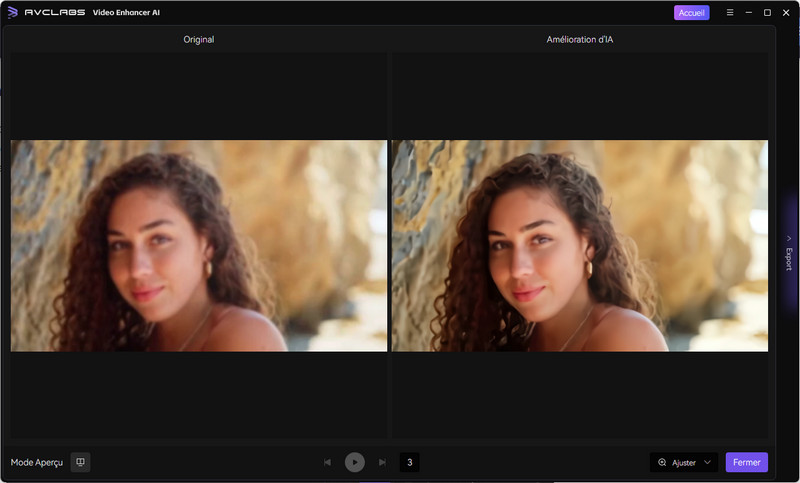Screen dimensions: 800x483
Task: Click the Mode Aperçu label
Action: (37, 462)
